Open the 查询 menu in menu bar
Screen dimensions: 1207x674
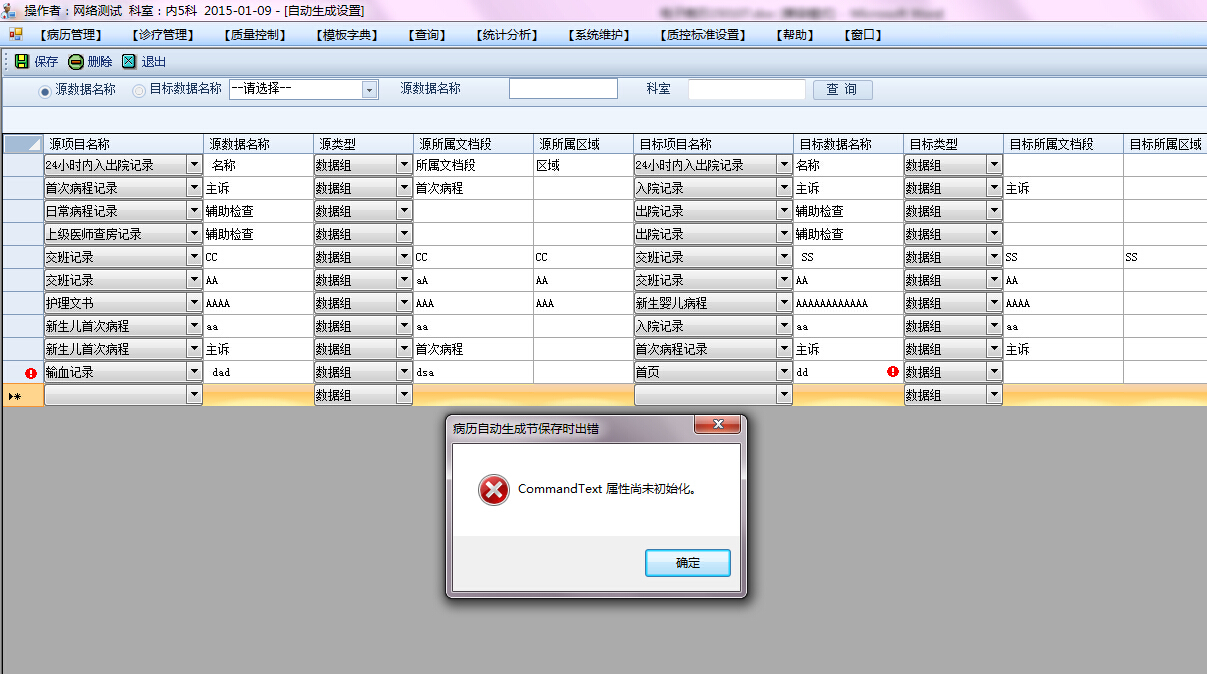pos(427,35)
